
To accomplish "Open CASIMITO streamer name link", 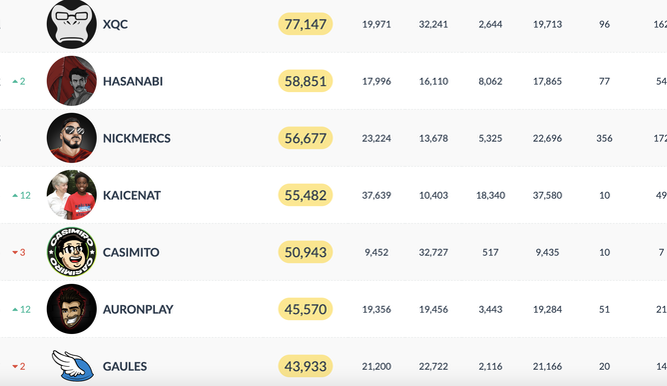I will coord(131,252).
